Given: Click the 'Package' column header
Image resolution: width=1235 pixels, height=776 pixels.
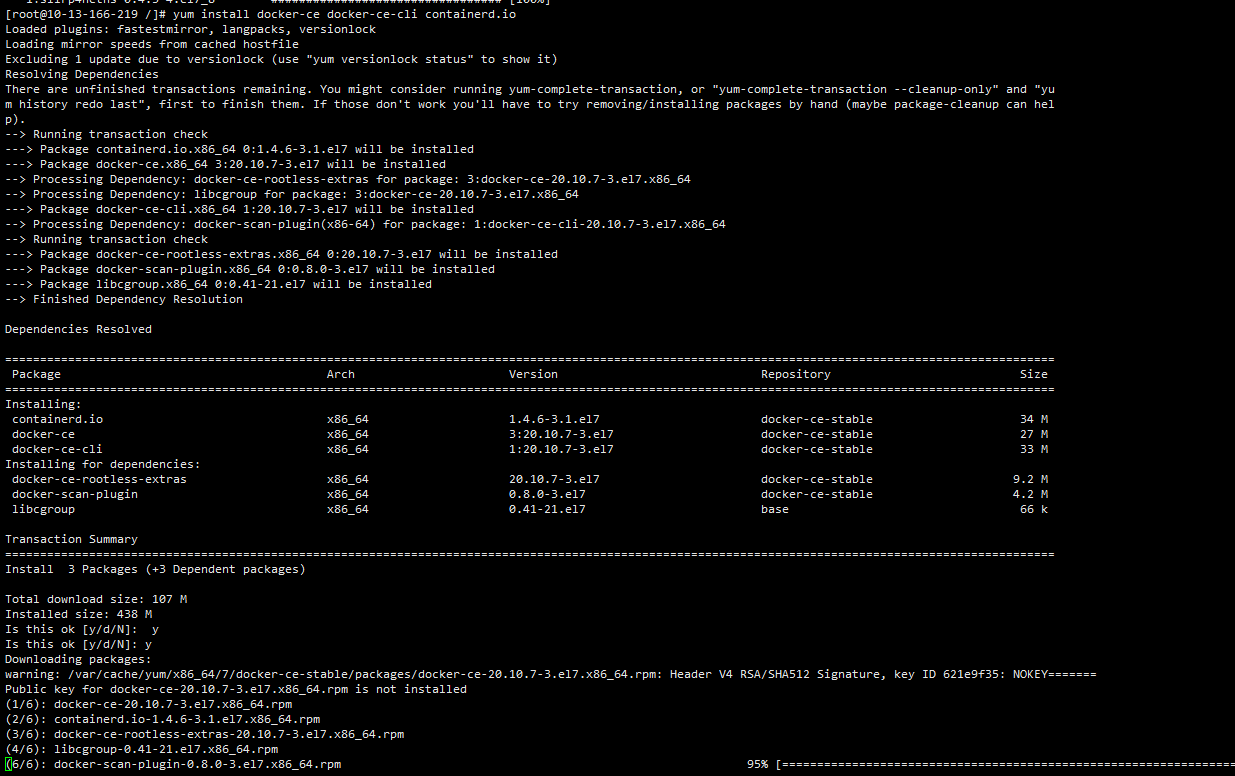Looking at the screenshot, I should tap(36, 374).
